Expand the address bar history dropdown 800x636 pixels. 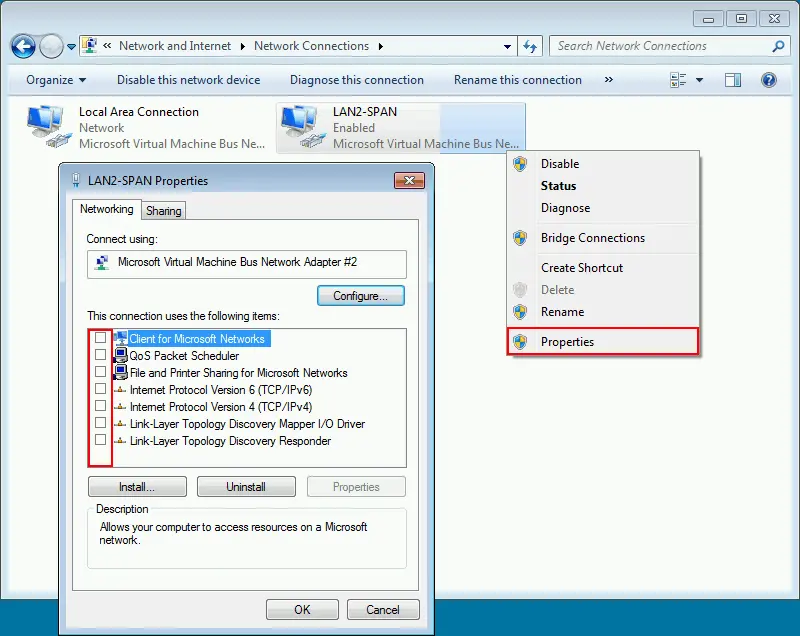pyautogui.click(x=507, y=47)
